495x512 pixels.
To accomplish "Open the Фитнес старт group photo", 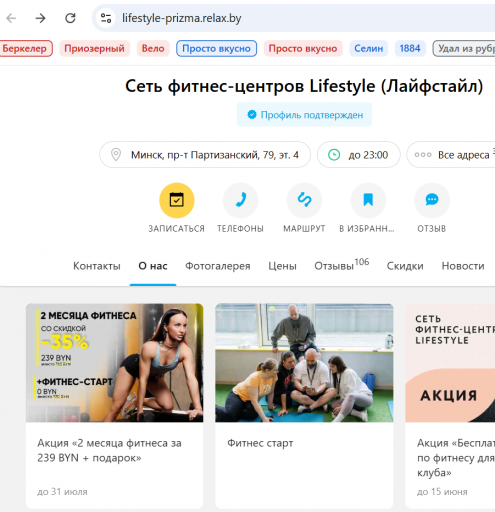I will click(304, 363).
